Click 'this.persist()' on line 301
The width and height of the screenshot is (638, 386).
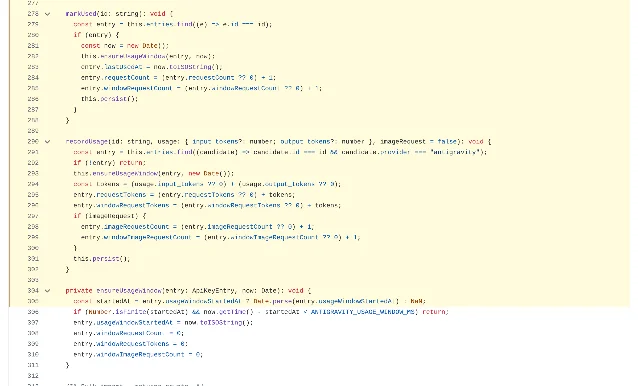tap(102, 259)
